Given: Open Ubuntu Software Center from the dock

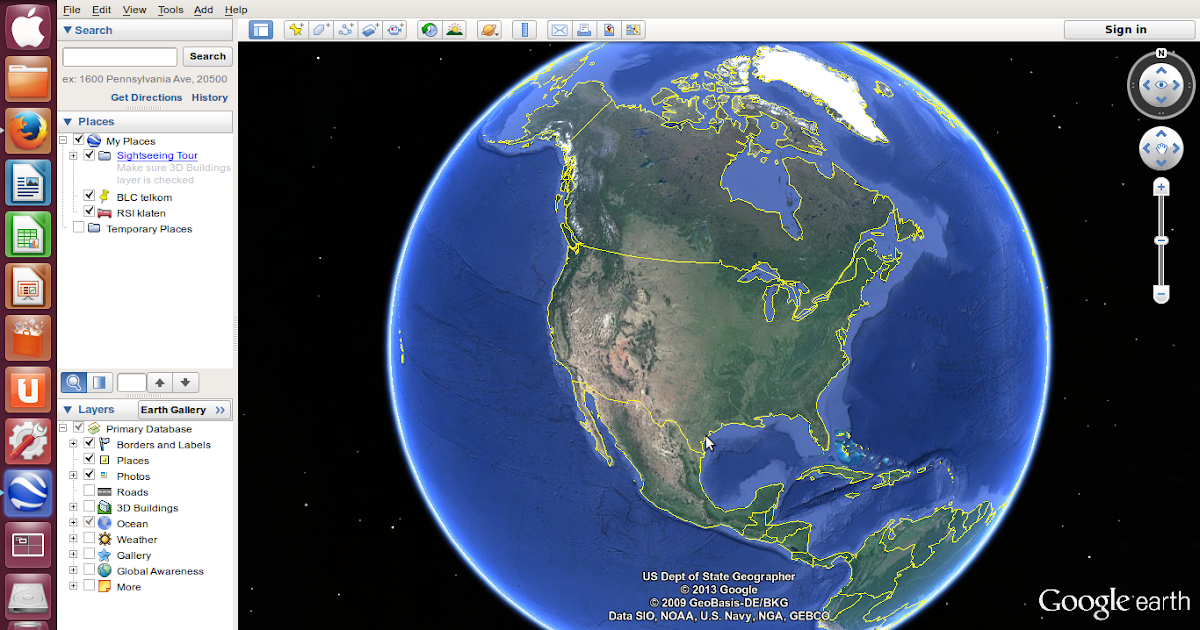Looking at the screenshot, I should pos(28,338).
